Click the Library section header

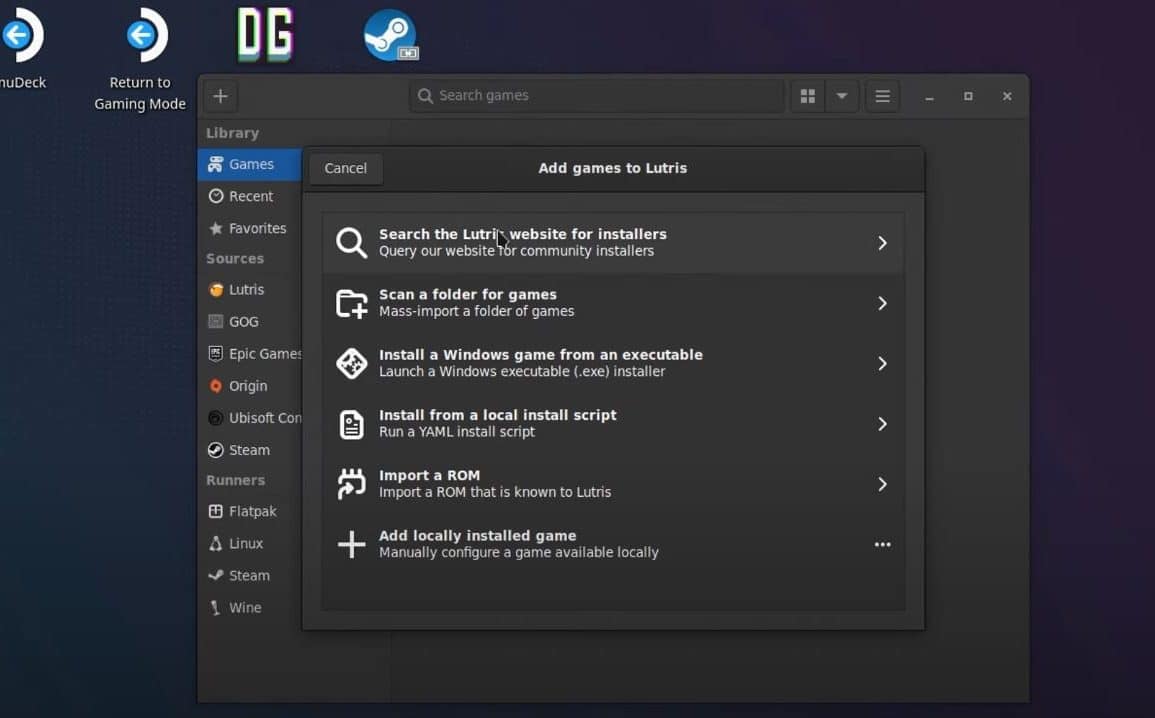click(232, 133)
